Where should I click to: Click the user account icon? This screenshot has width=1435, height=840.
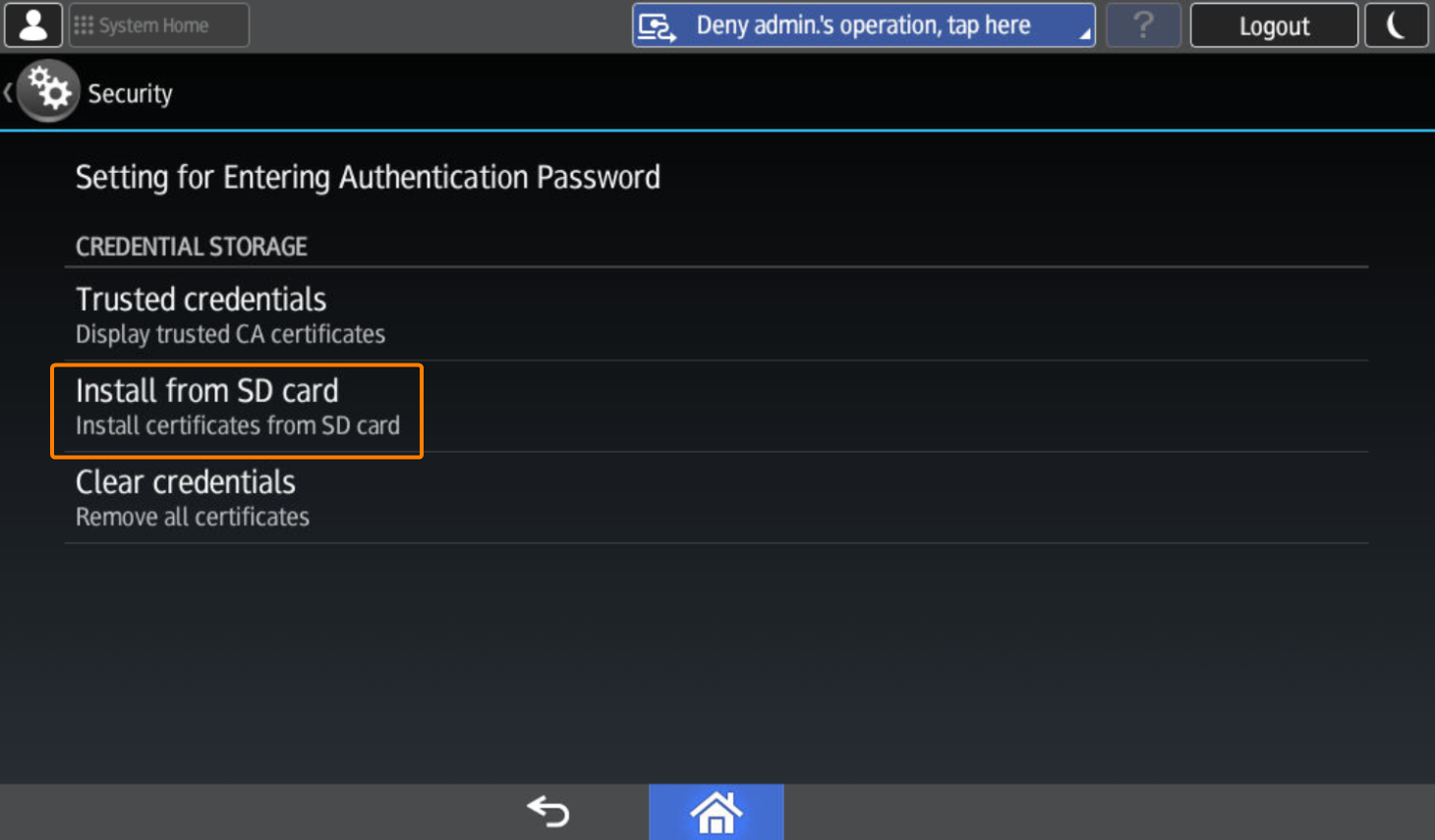(x=33, y=26)
